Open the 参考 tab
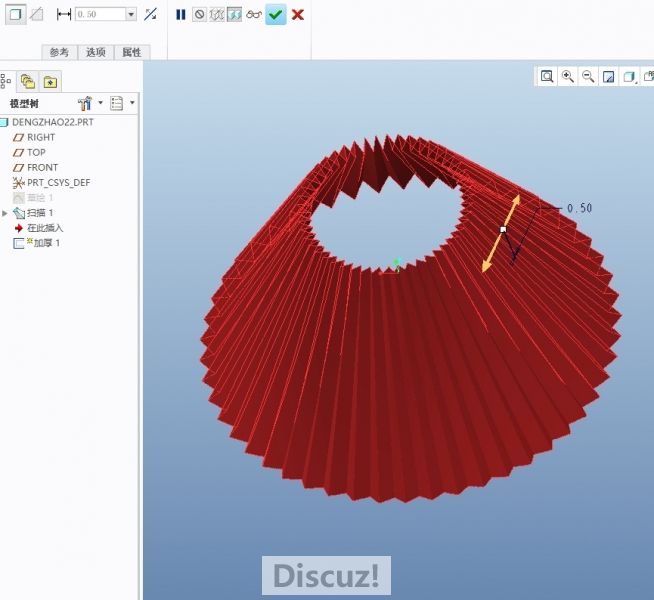This screenshot has height=600, width=654. (60, 52)
